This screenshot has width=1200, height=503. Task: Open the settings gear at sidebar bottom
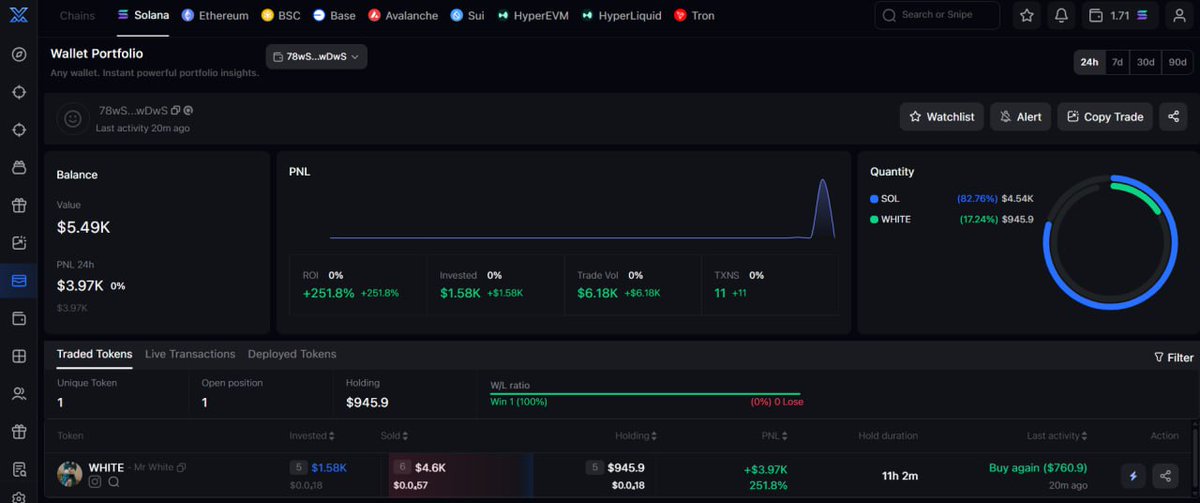(x=19, y=496)
